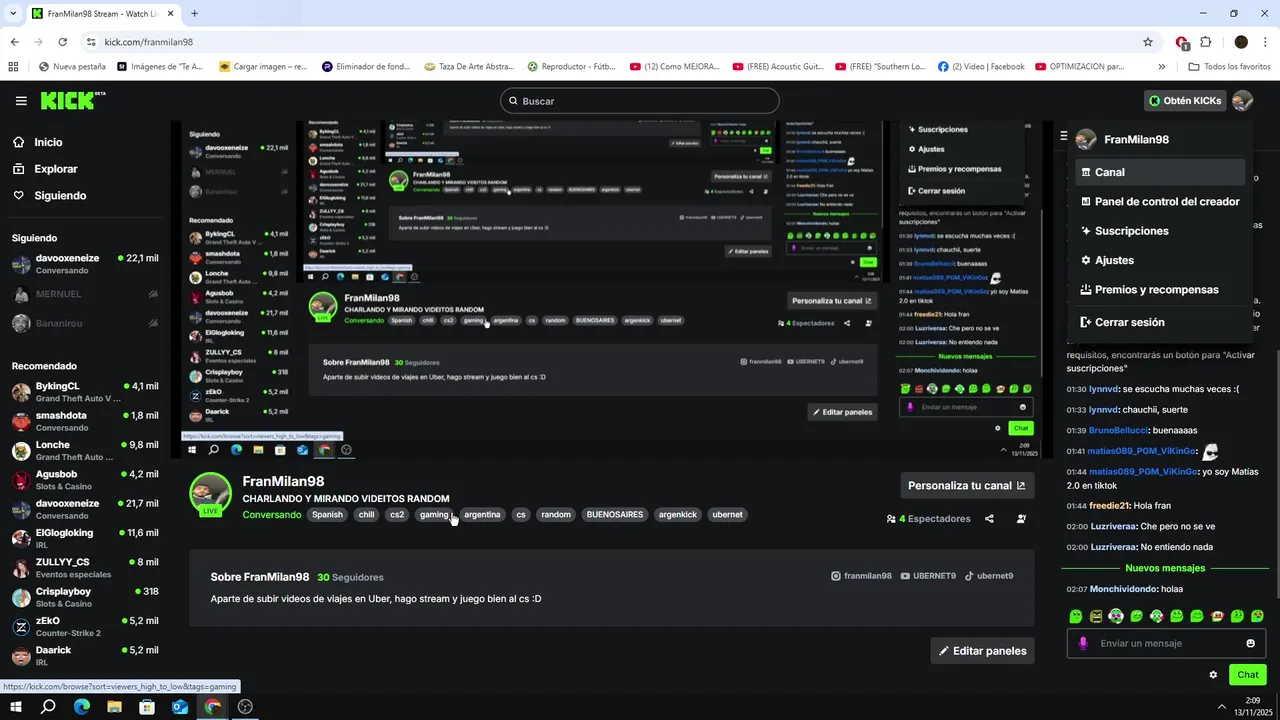Open MERNUEL offline channel

tap(85, 294)
